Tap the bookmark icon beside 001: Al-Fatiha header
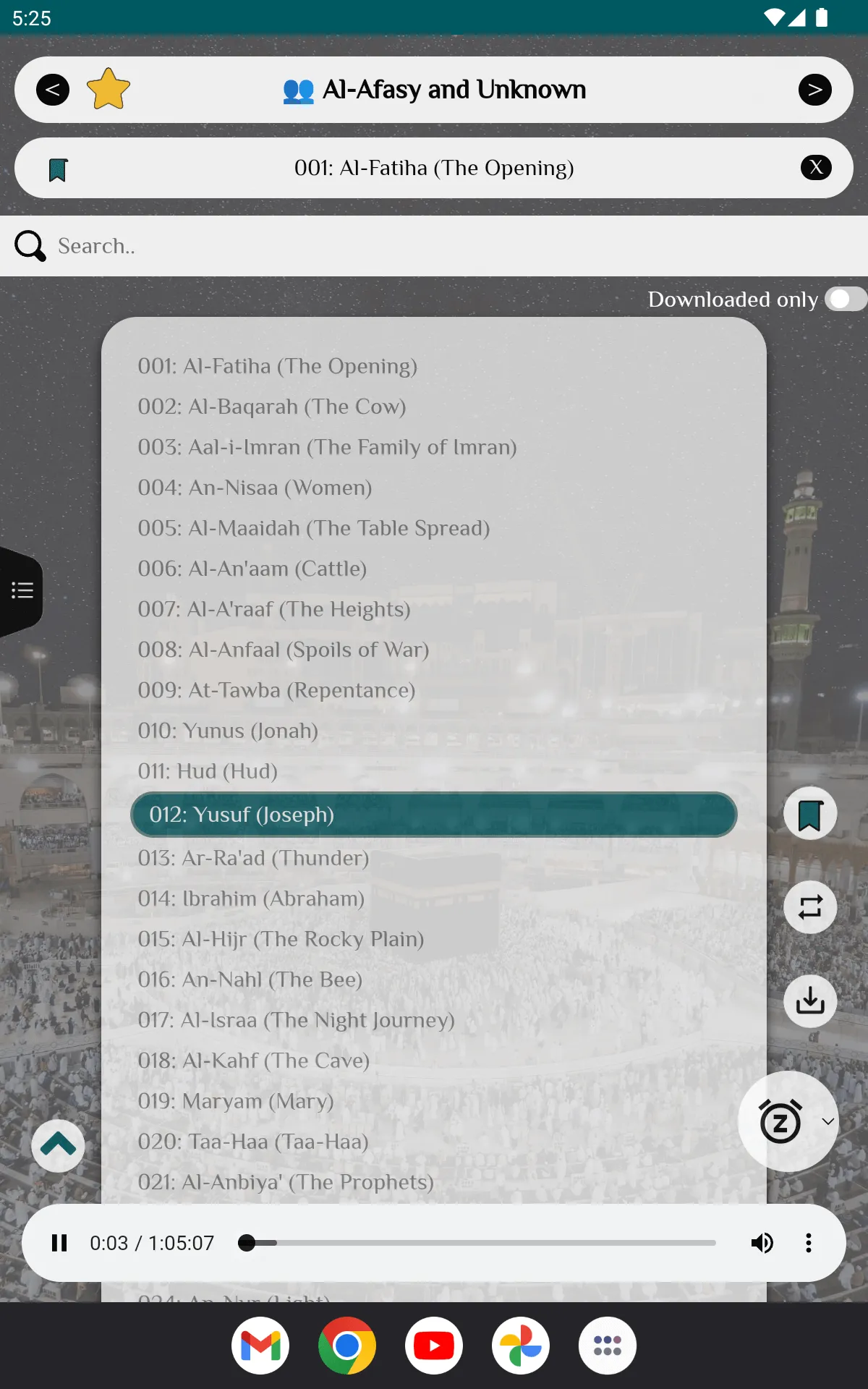This screenshot has height=1389, width=868. 58,170
